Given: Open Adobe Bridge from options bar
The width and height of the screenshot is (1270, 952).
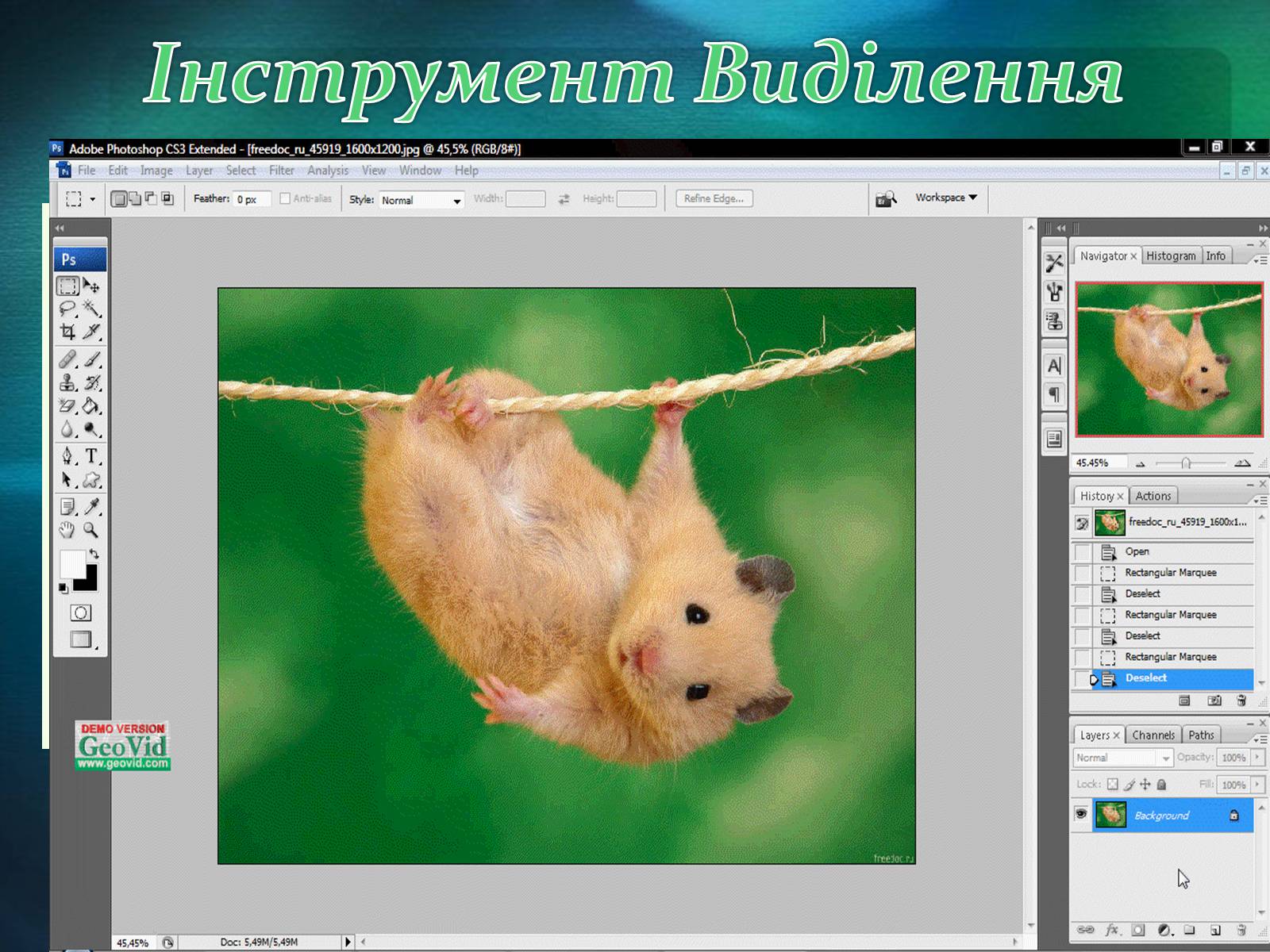Looking at the screenshot, I should coord(885,198).
